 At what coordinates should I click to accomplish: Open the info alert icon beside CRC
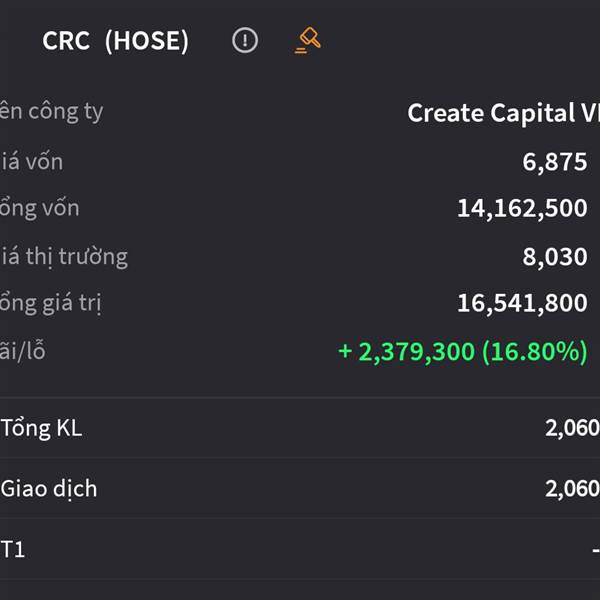(245, 40)
